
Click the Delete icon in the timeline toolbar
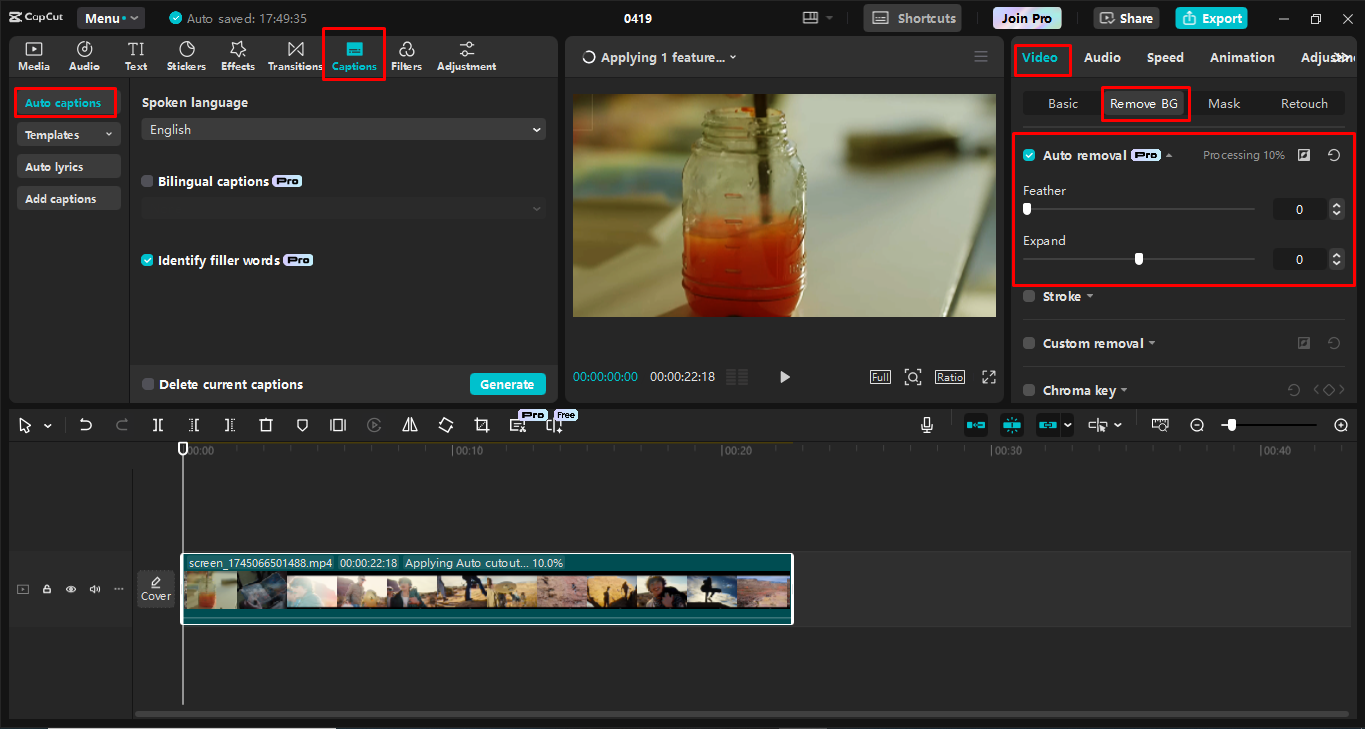(x=265, y=425)
